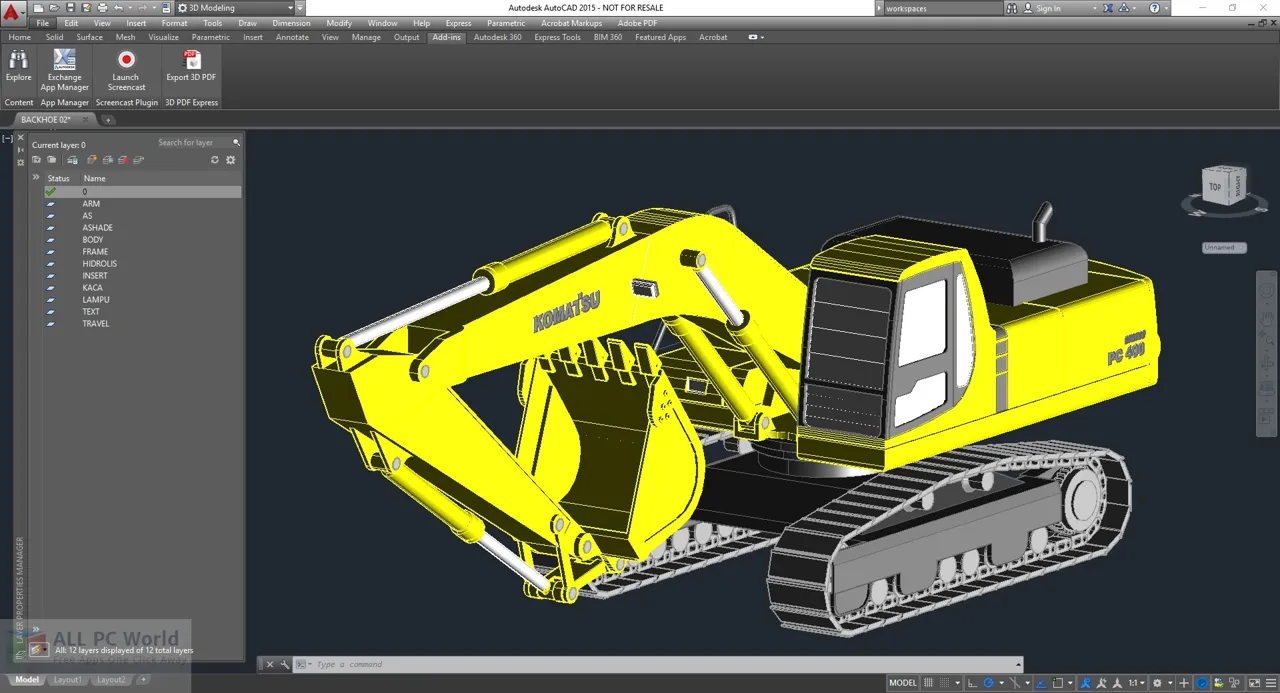Select the KACA layer row

pos(141,288)
